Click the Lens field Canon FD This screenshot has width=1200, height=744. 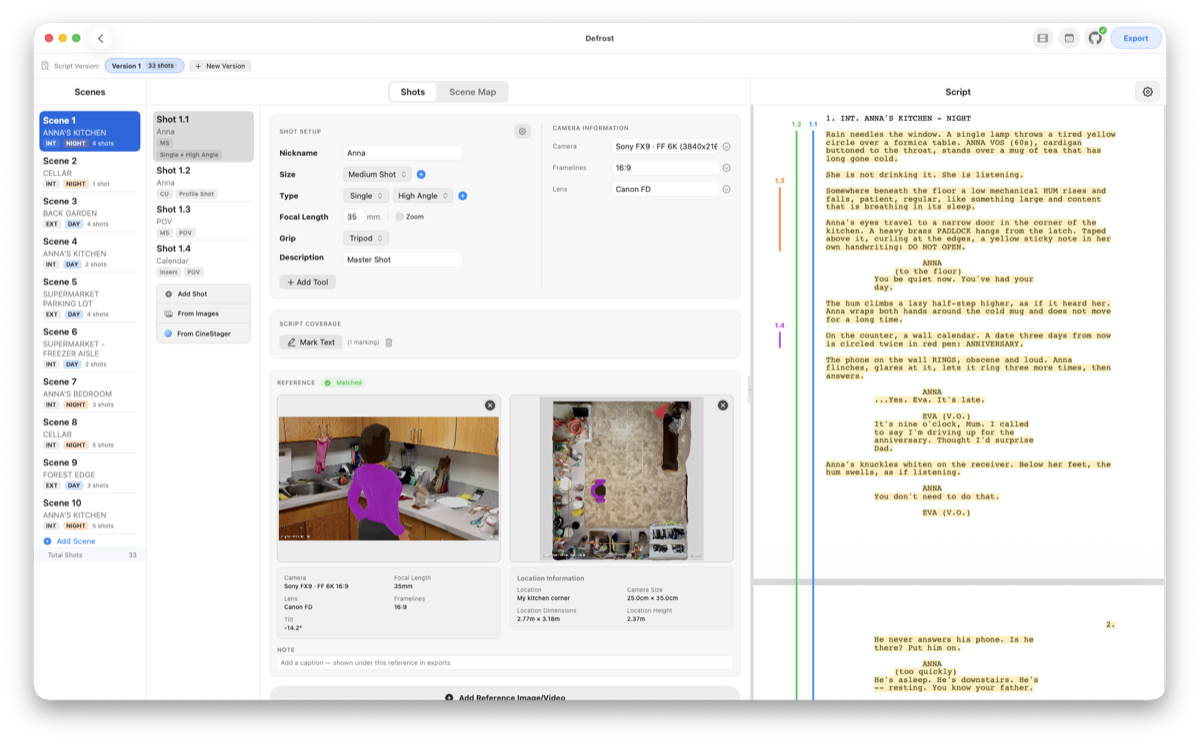664,189
